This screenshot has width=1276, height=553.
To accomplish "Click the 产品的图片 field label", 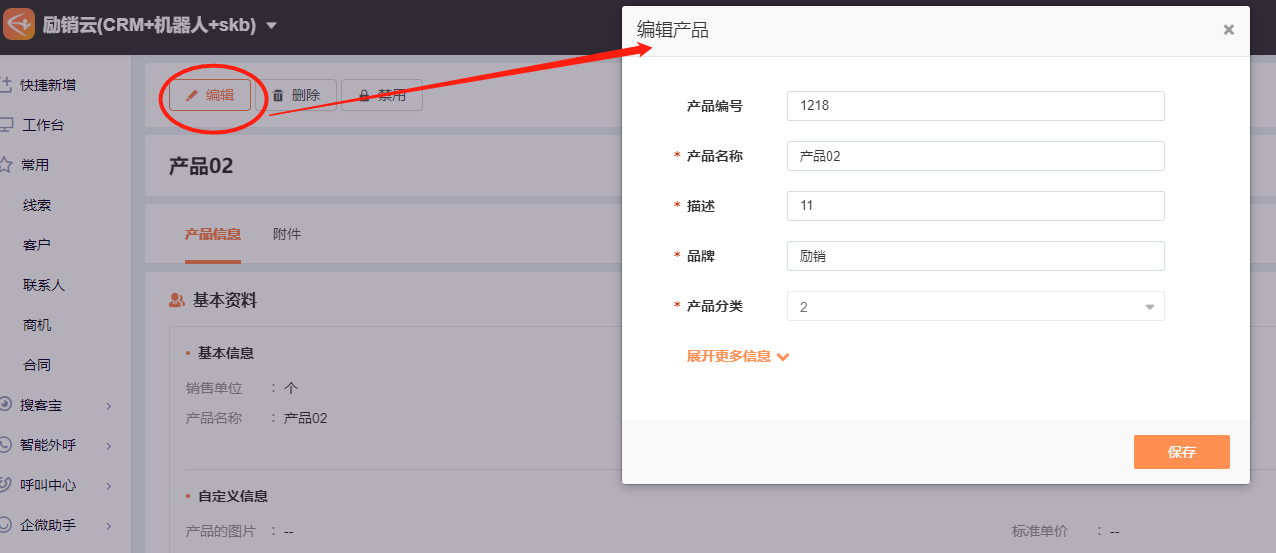I will [221, 532].
